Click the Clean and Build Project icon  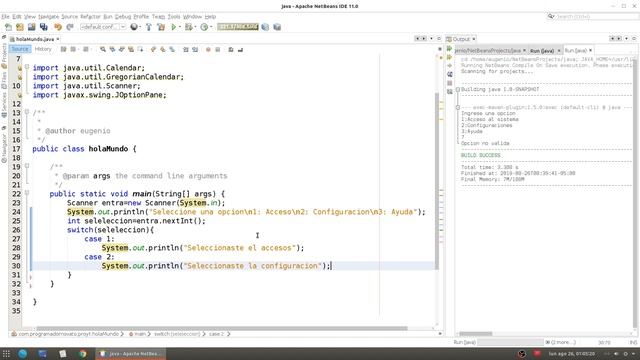161,27
